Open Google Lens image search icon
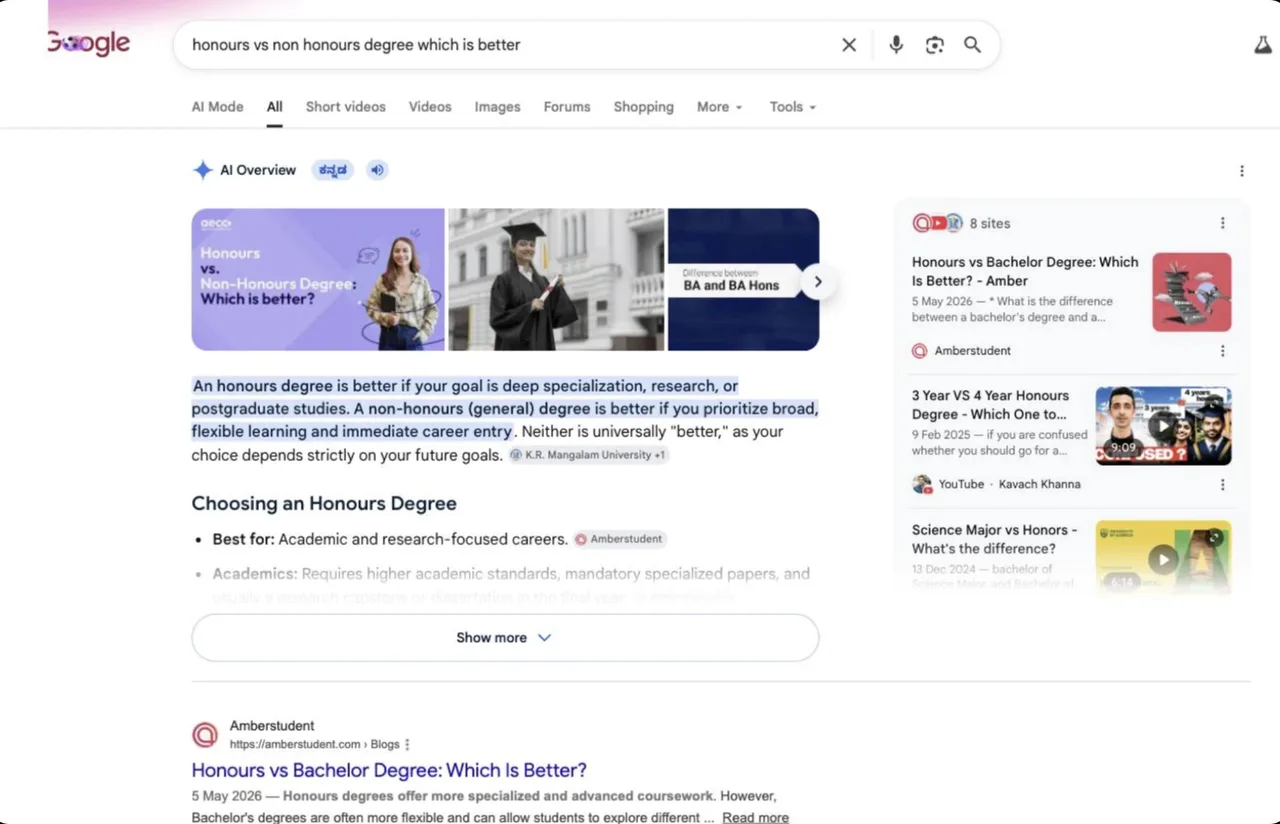Viewport: 1280px width, 824px height. [x=934, y=45]
